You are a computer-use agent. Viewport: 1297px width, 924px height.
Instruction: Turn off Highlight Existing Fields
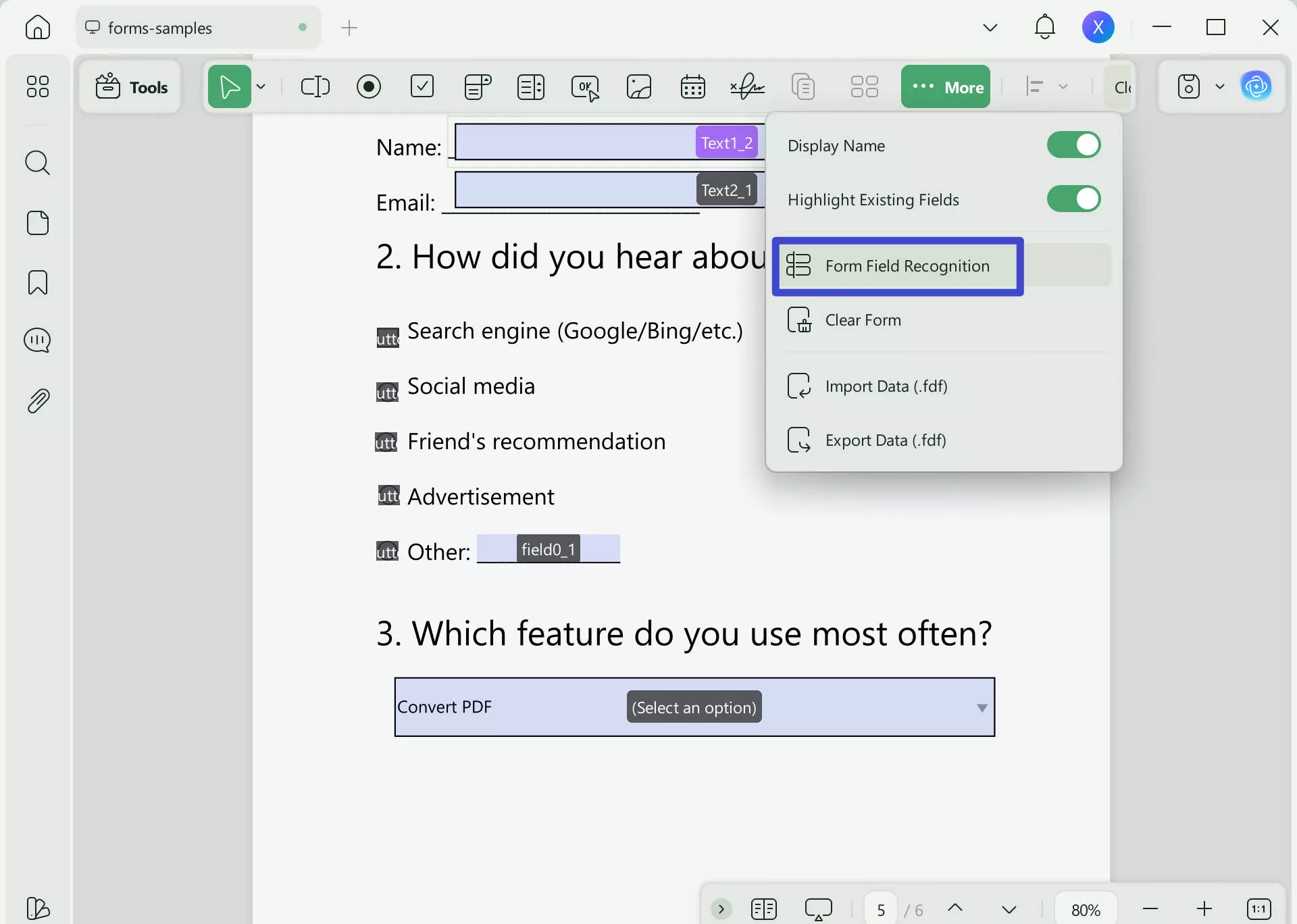click(1073, 199)
